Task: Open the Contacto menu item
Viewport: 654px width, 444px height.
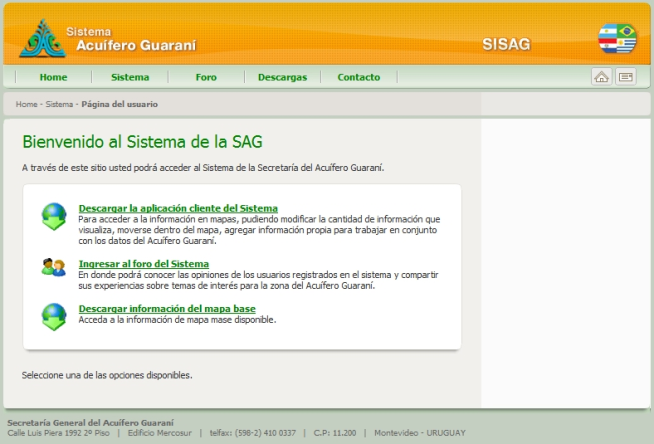Action: click(x=358, y=77)
